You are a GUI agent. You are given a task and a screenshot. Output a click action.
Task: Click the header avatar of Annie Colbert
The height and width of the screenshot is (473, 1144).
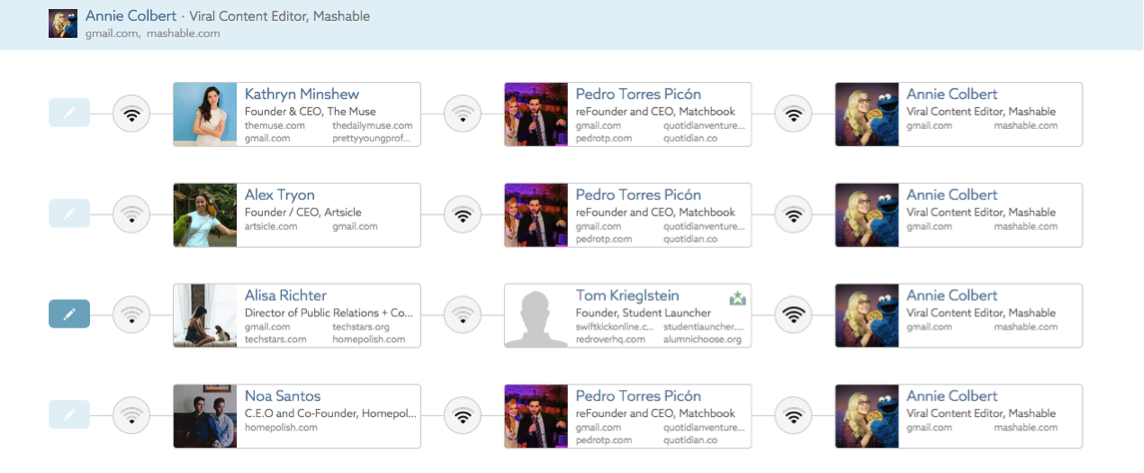click(63, 23)
